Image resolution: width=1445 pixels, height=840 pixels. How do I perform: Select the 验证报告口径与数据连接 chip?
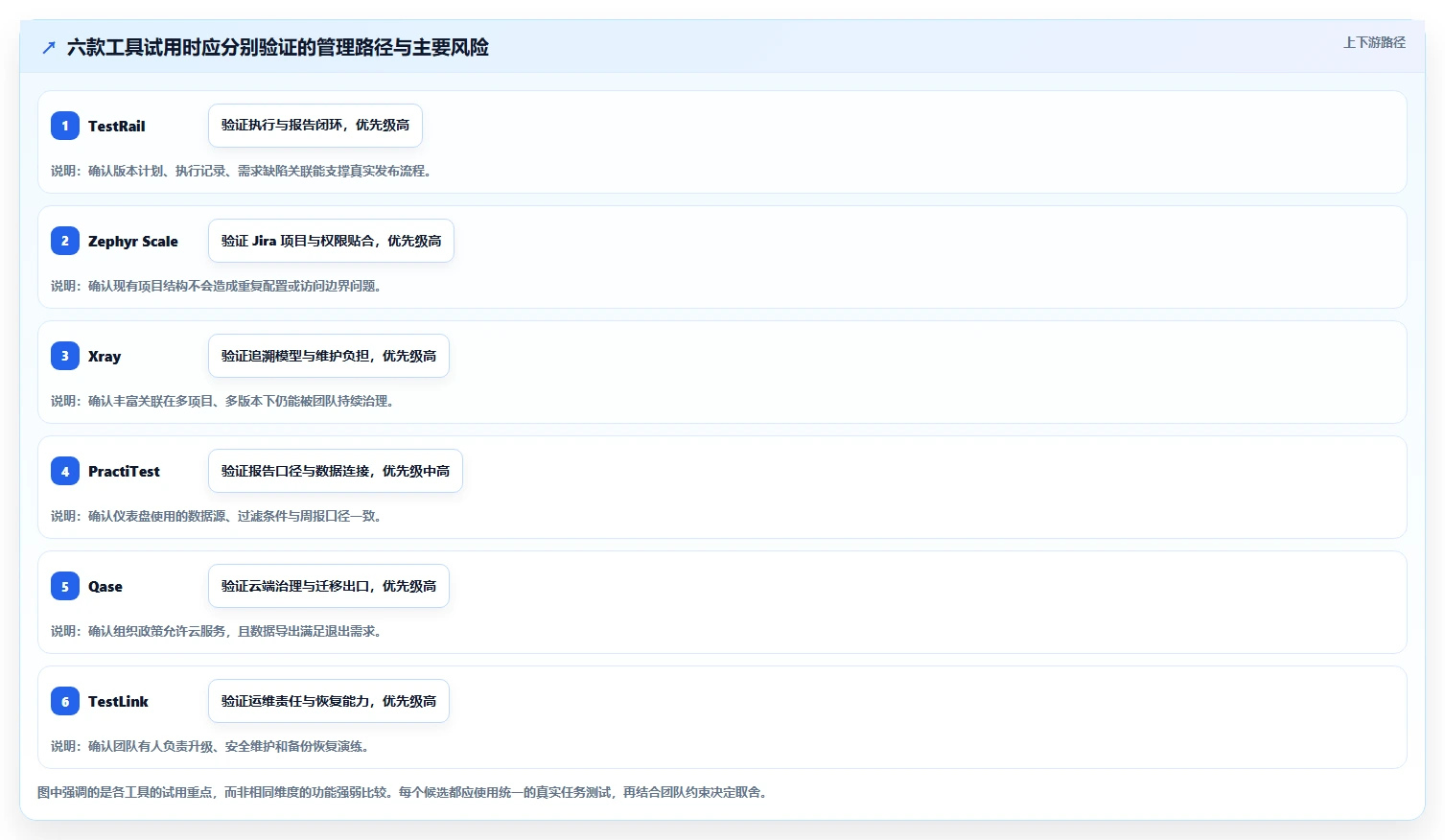point(336,471)
